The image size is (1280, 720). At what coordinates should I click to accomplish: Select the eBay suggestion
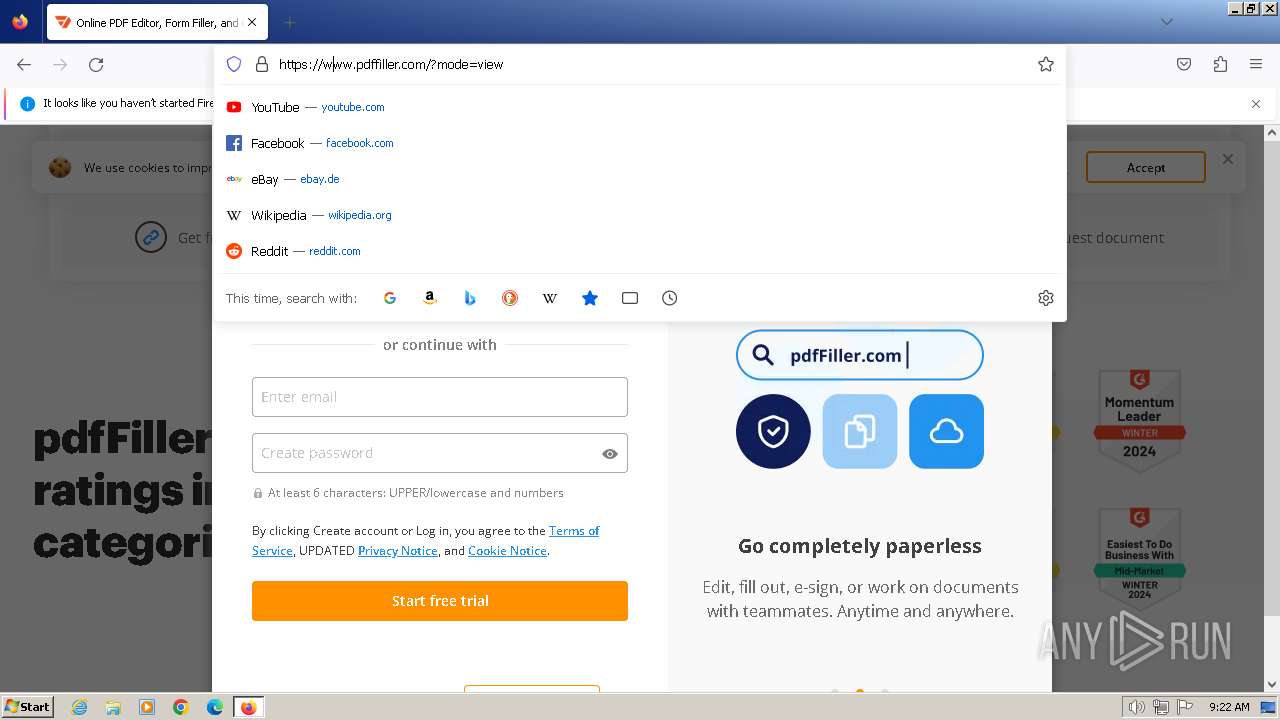tap(640, 179)
